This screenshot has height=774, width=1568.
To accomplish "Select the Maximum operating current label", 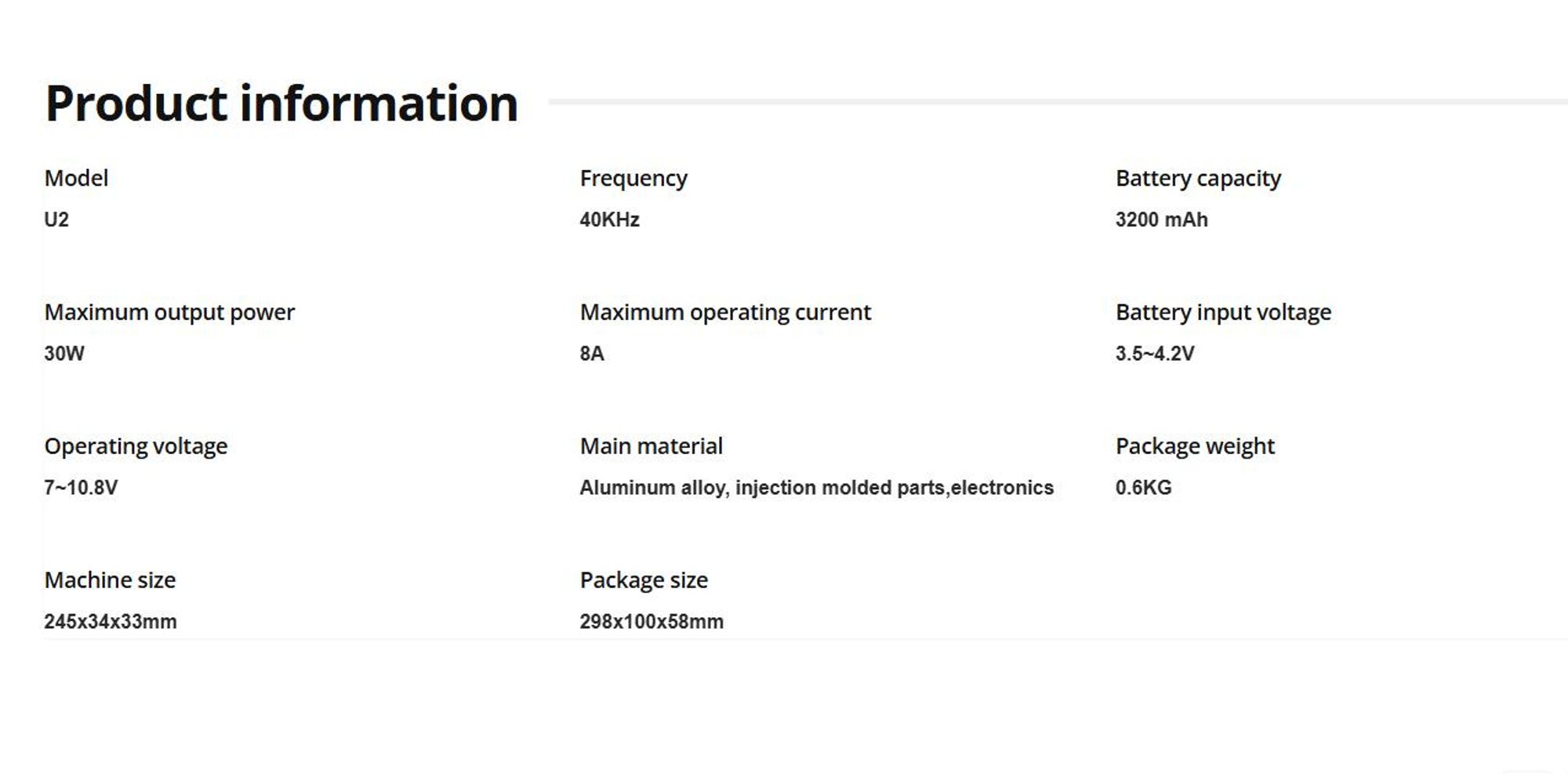I will [x=725, y=313].
